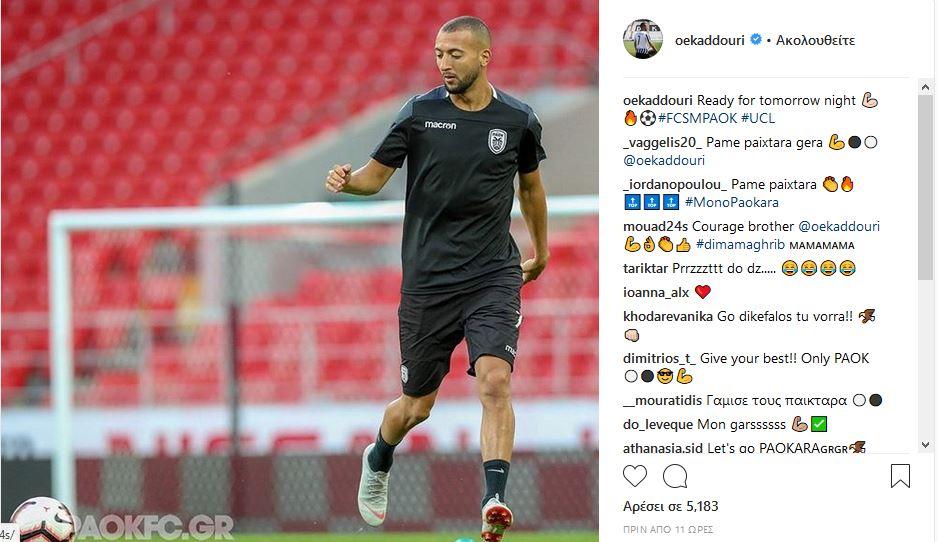Open the #UCL hashtag link
The width and height of the screenshot is (938, 542).
tap(758, 118)
